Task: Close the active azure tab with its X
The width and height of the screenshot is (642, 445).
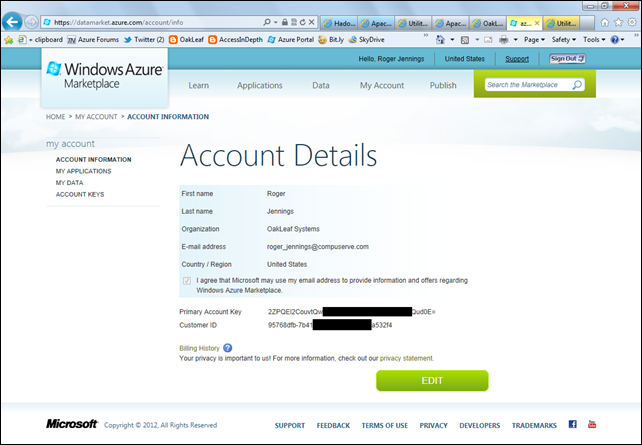Action: click(537, 23)
